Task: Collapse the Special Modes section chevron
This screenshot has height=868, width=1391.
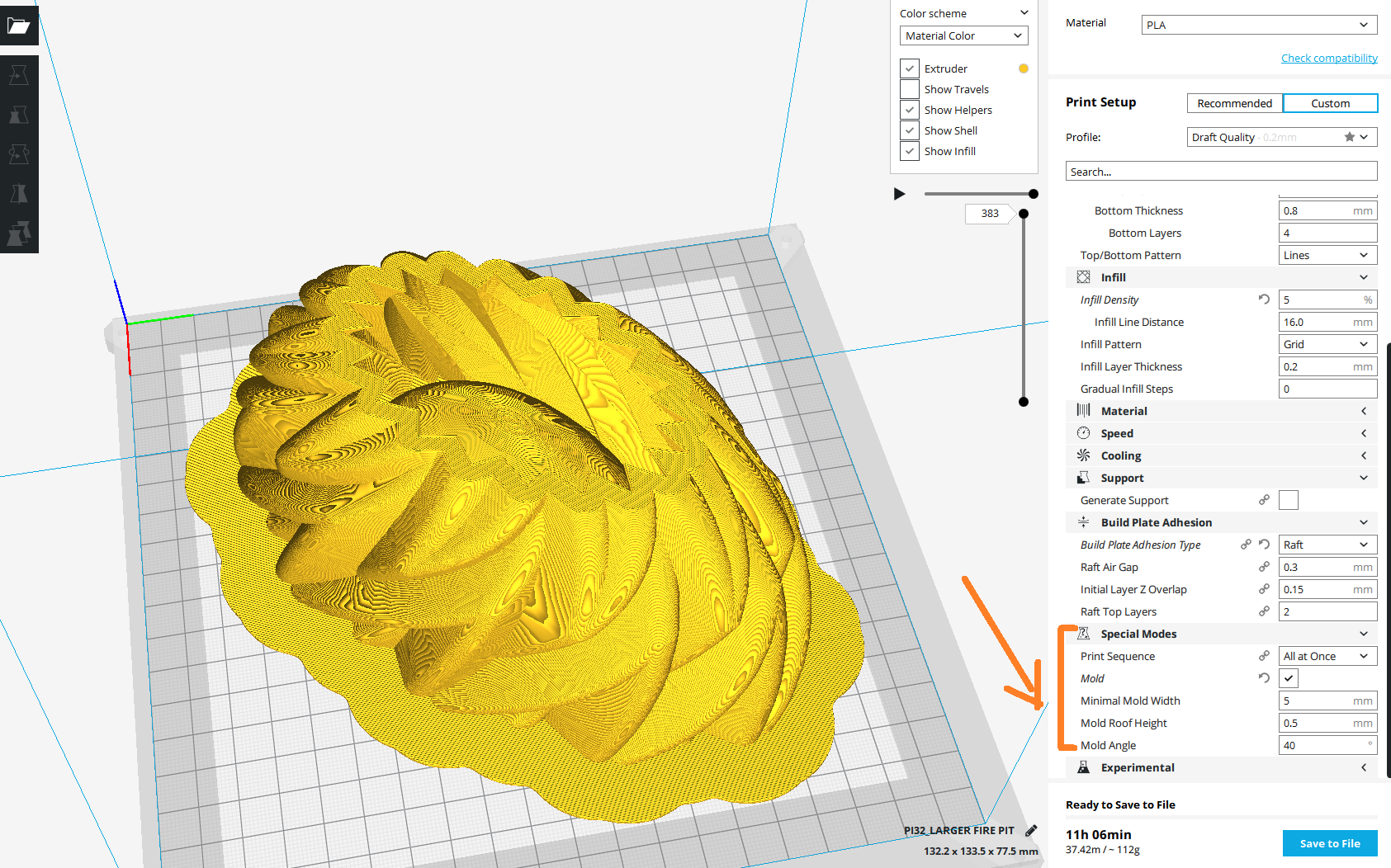Action: point(1364,634)
